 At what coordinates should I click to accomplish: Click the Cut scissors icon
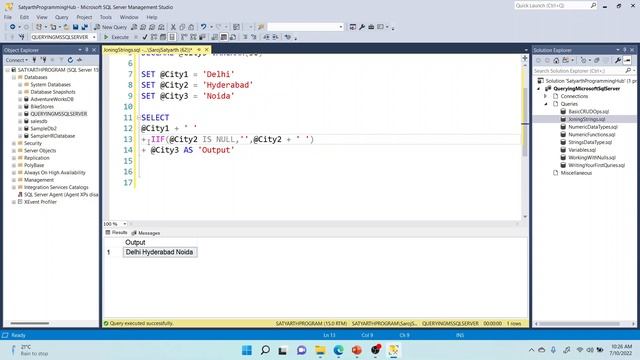(173, 27)
